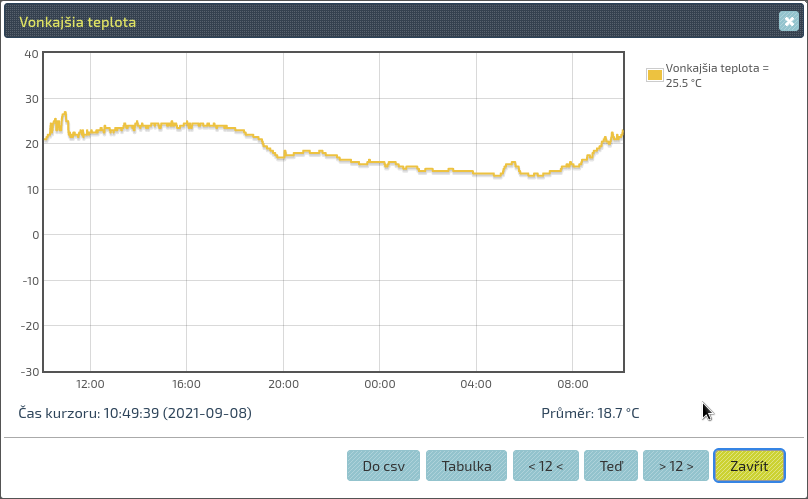Screen dimensions: 808x499
Task: Click the 0 y-axis label
Action: [36, 235]
